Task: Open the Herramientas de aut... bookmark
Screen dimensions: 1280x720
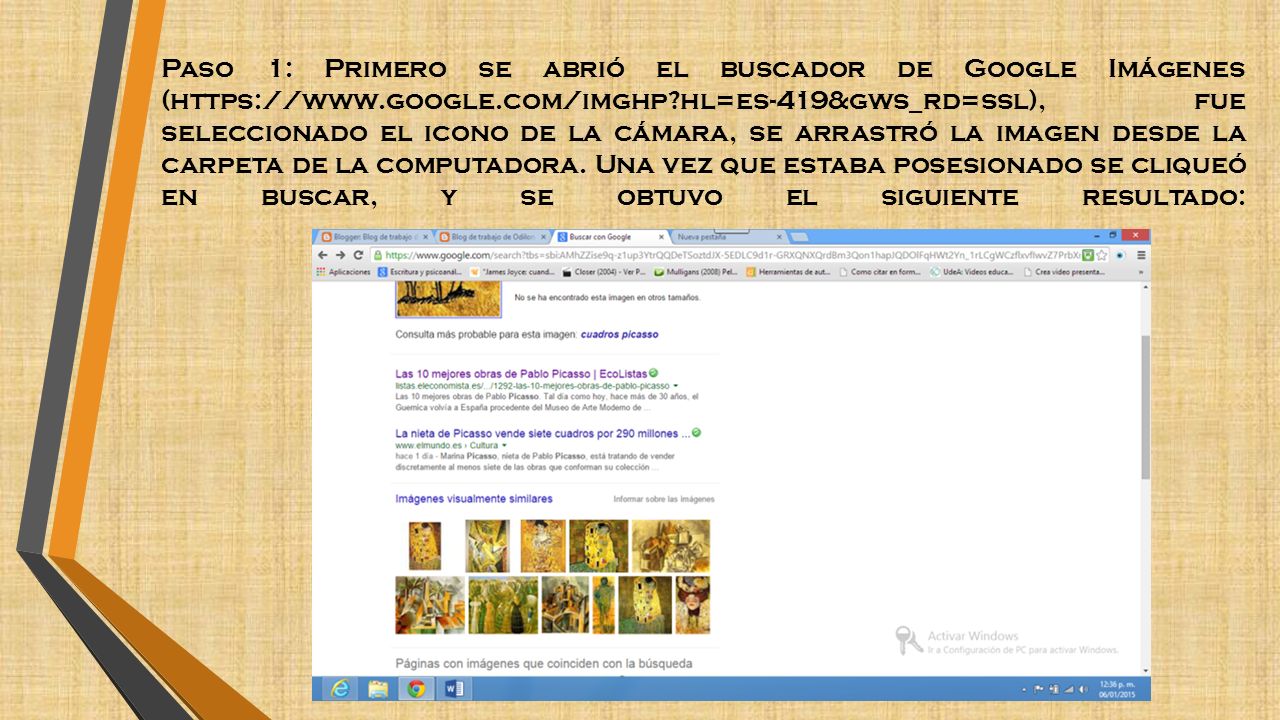Action: [x=789, y=271]
